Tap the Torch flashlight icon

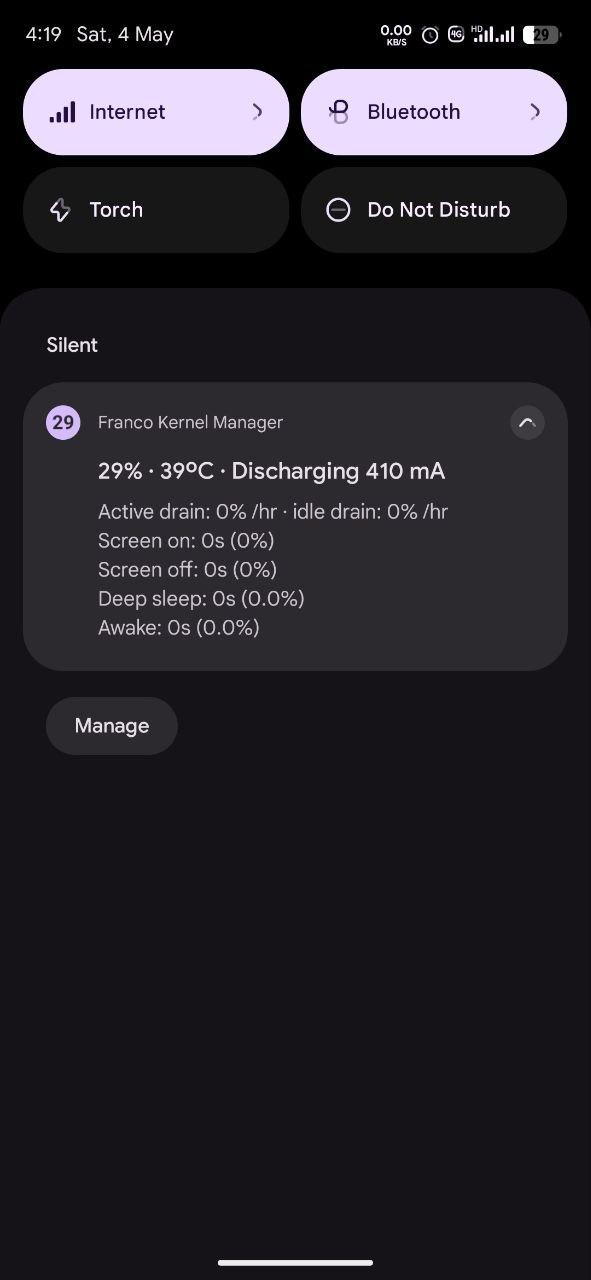60,210
